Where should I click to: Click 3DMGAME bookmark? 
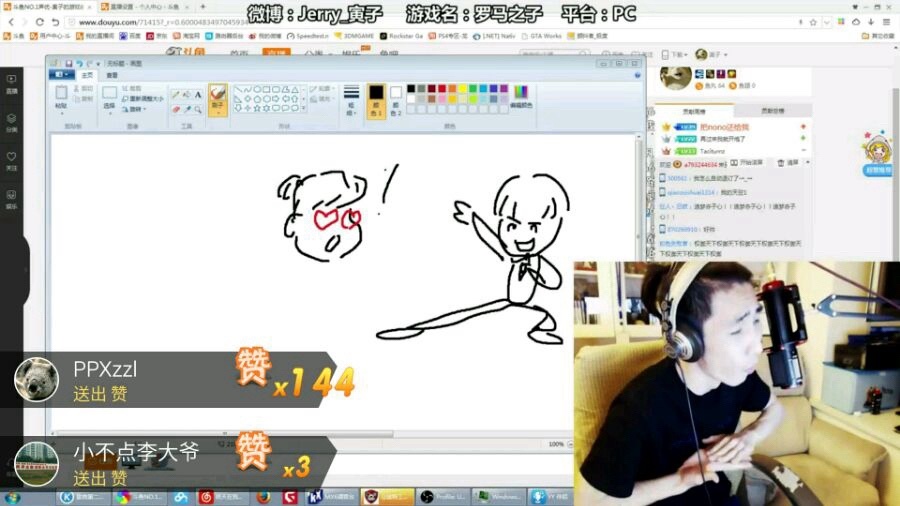(354, 36)
